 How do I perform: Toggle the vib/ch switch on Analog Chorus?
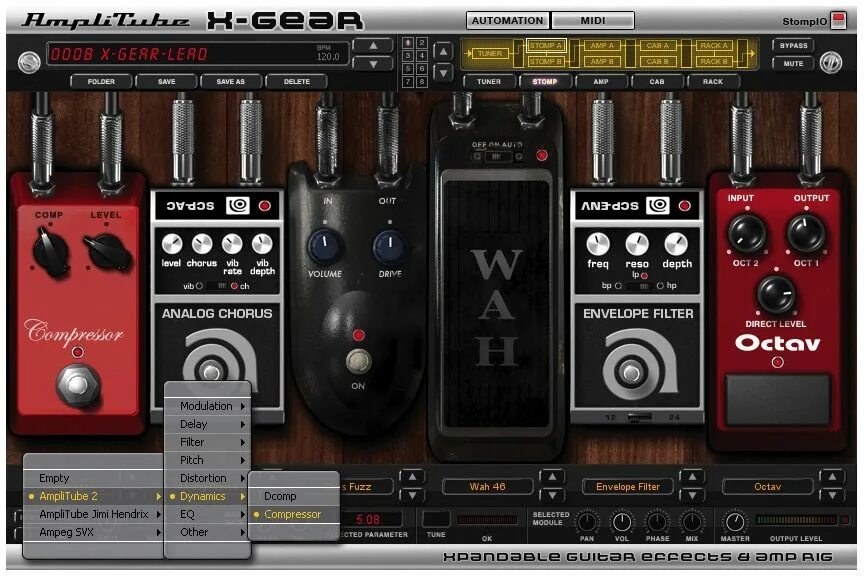[x=220, y=286]
